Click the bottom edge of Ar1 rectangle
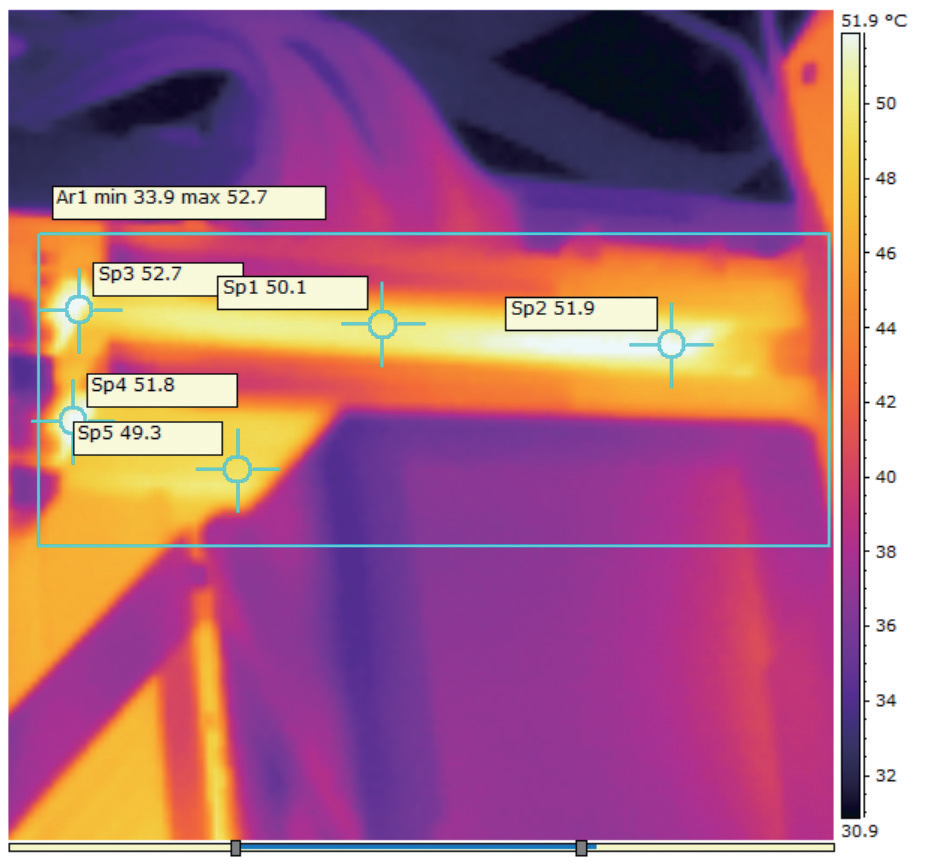The height and width of the screenshot is (862, 925). tap(434, 545)
